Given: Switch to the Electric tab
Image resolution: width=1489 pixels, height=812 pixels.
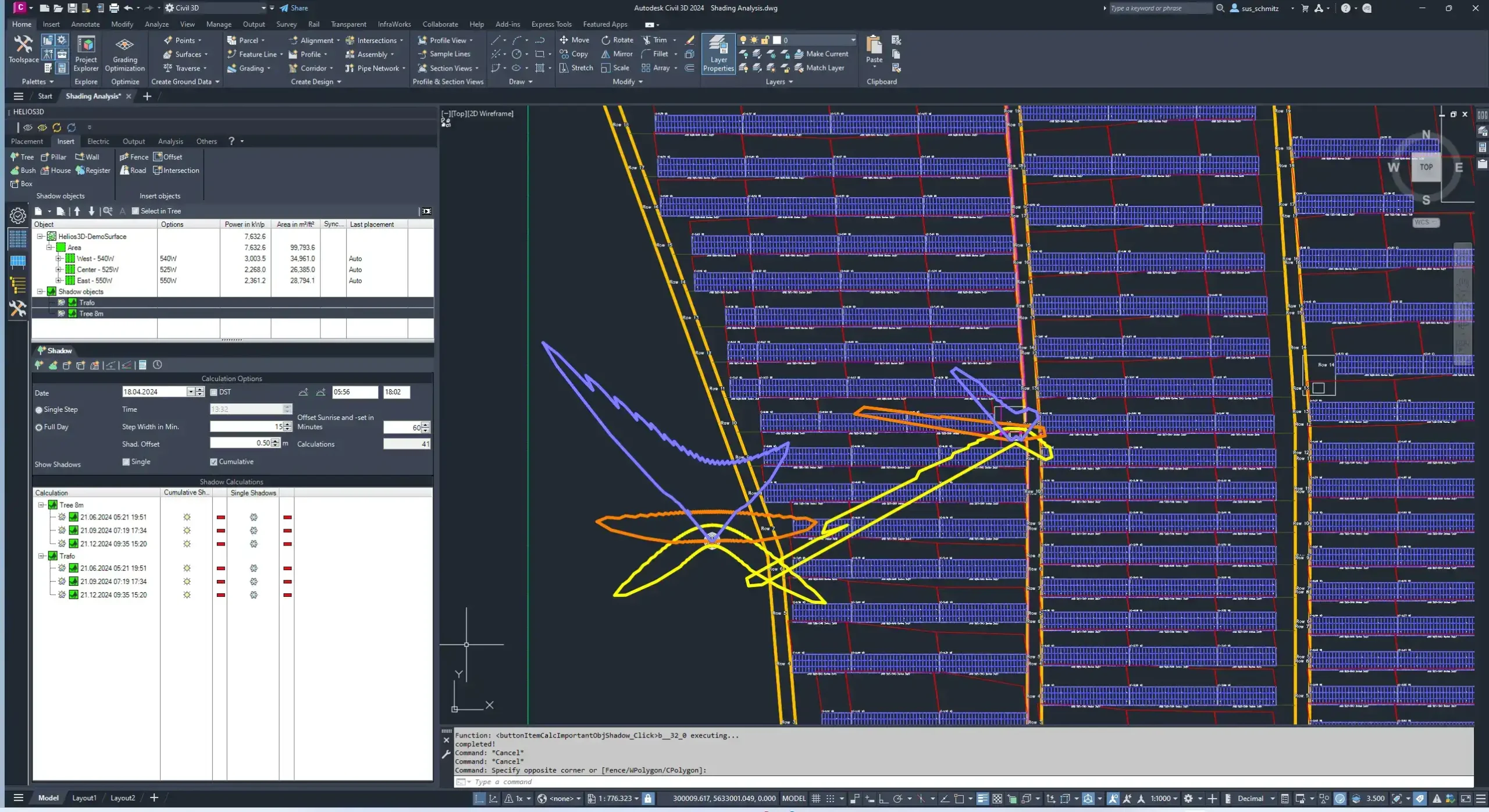Looking at the screenshot, I should click(x=98, y=141).
